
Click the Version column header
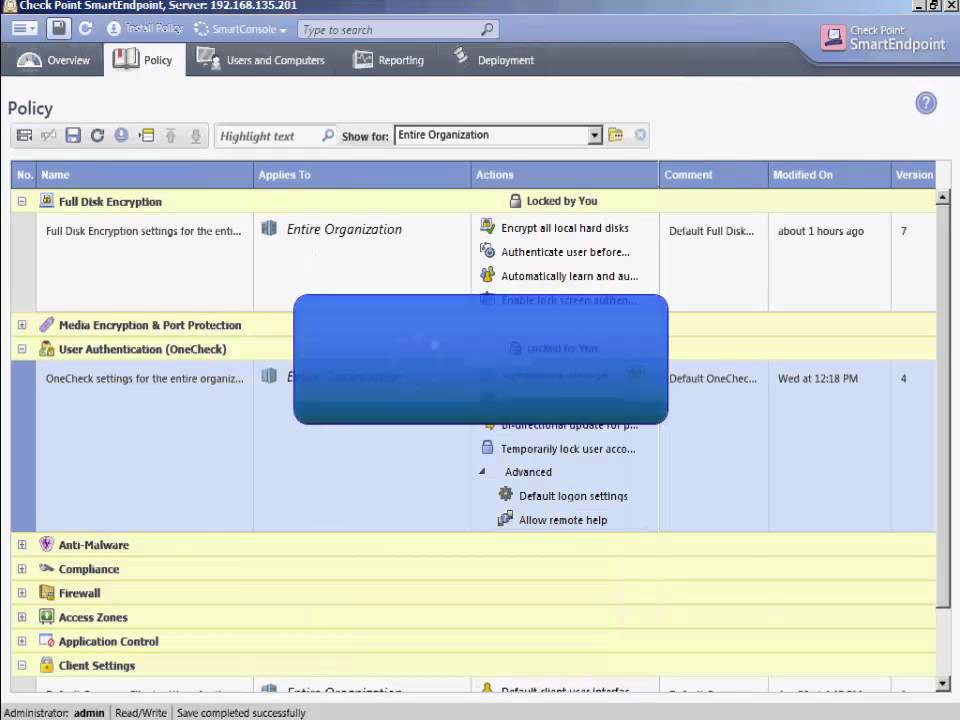tap(913, 175)
